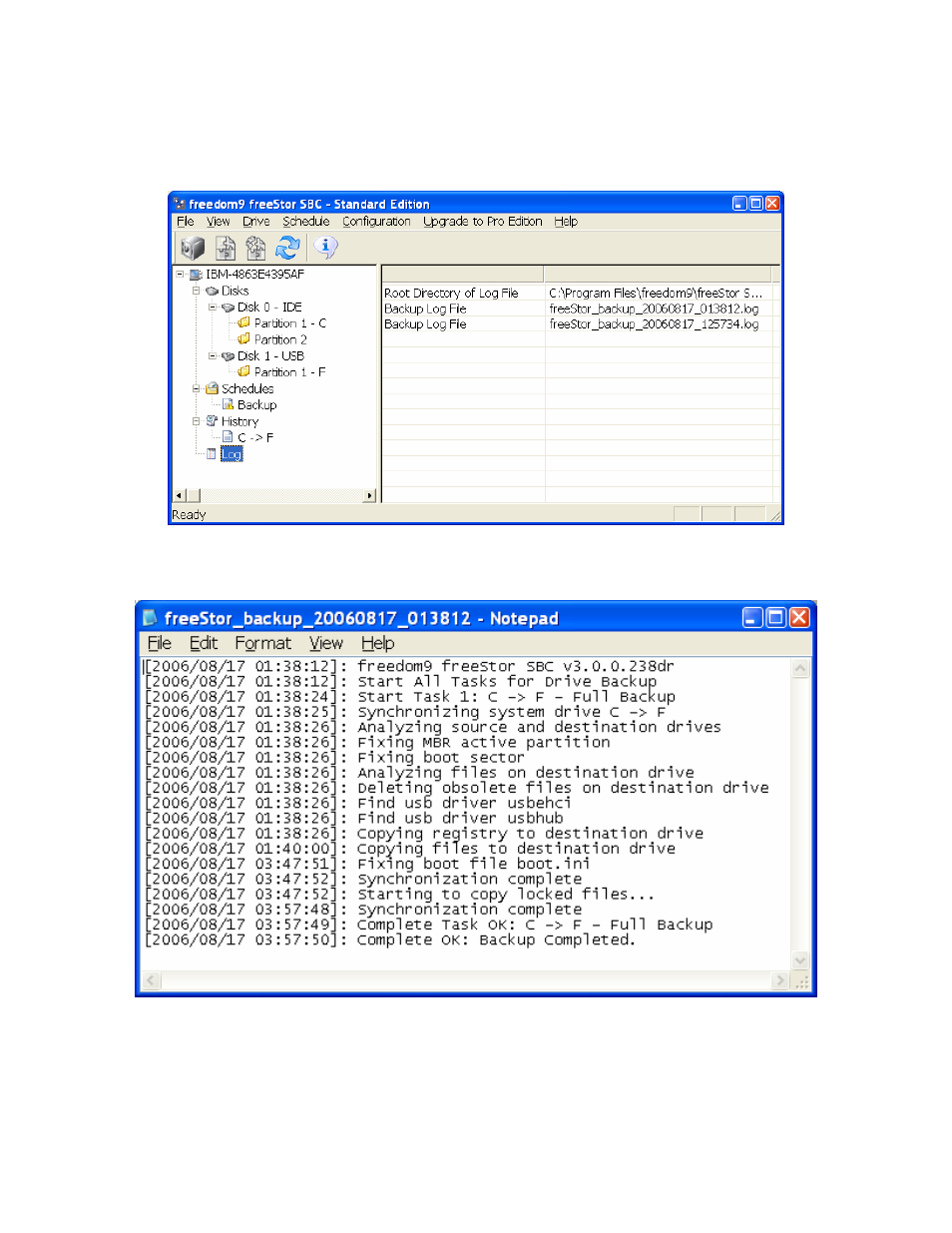Click the grey safe icon in freeStor toolbar
The height and width of the screenshot is (1233, 952).
pyautogui.click(x=193, y=248)
